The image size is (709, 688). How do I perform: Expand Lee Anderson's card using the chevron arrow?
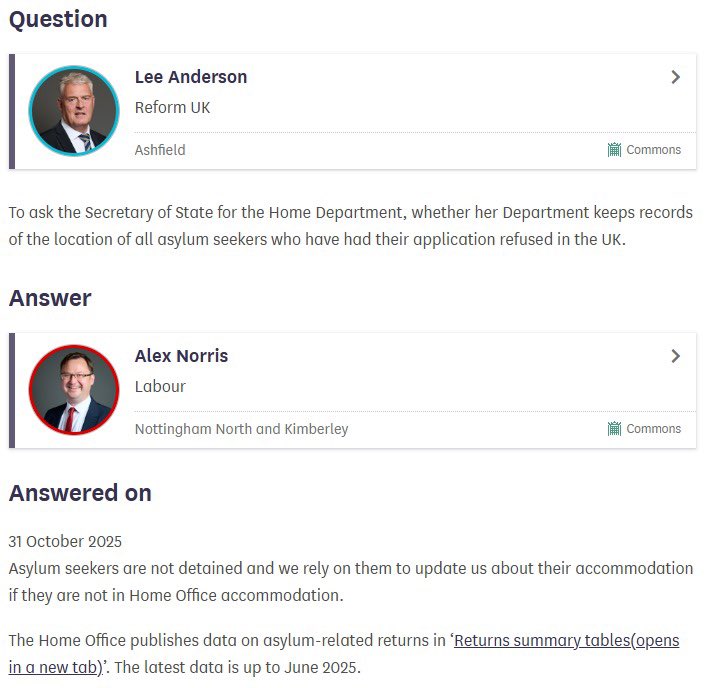pos(676,77)
